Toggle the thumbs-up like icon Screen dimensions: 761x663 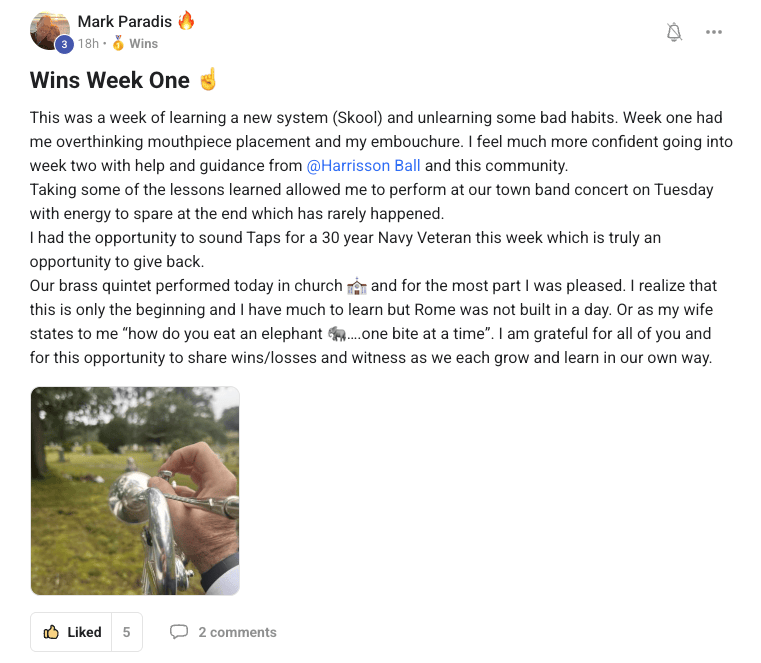pyautogui.click(x=51, y=632)
